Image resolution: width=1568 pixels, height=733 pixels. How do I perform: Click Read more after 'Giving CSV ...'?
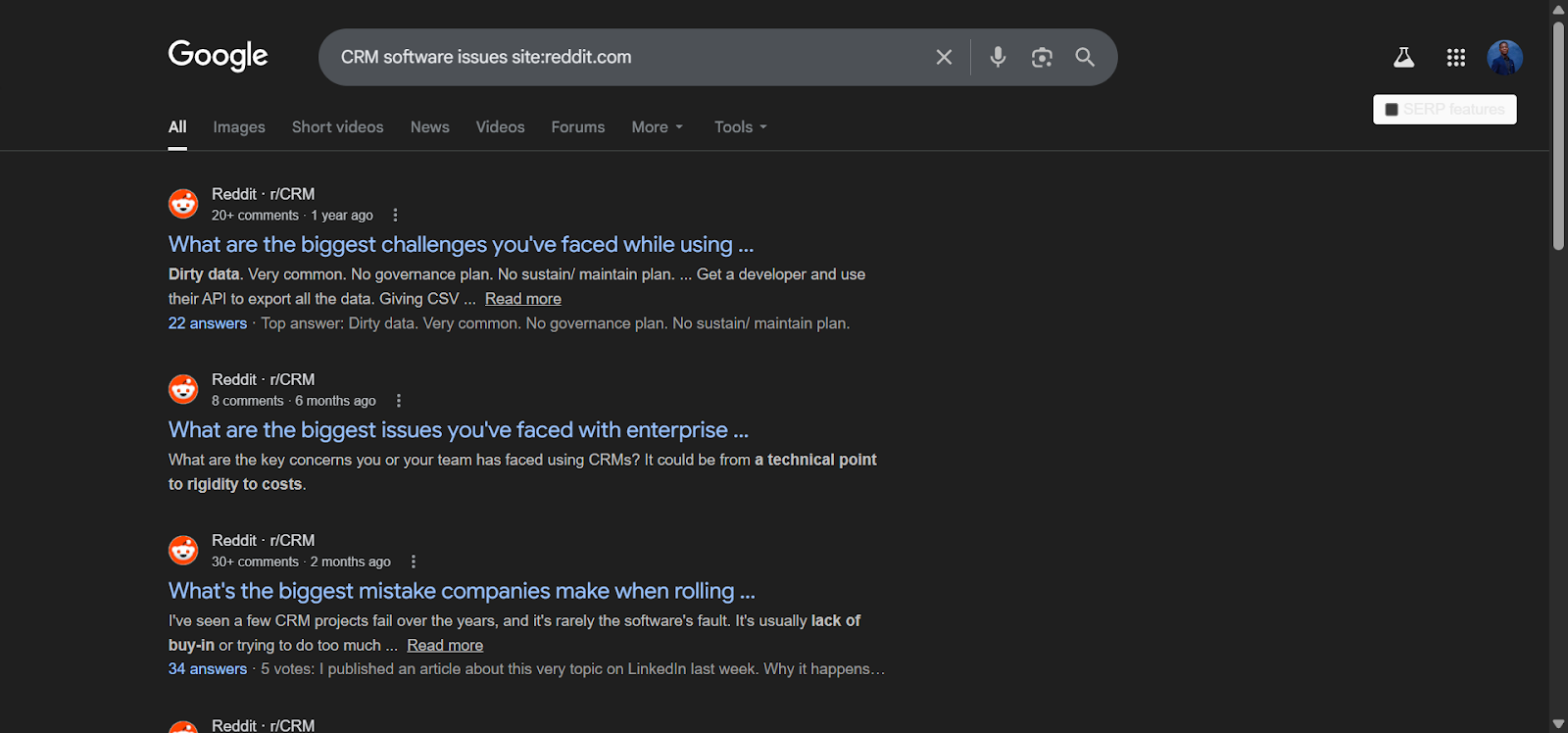click(523, 299)
